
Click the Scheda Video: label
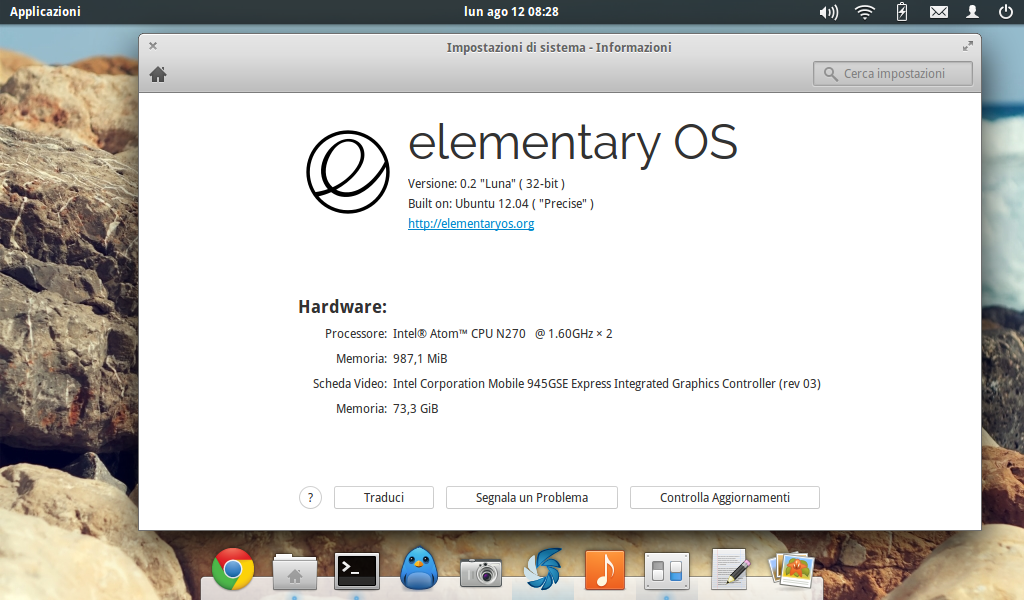[x=349, y=384]
